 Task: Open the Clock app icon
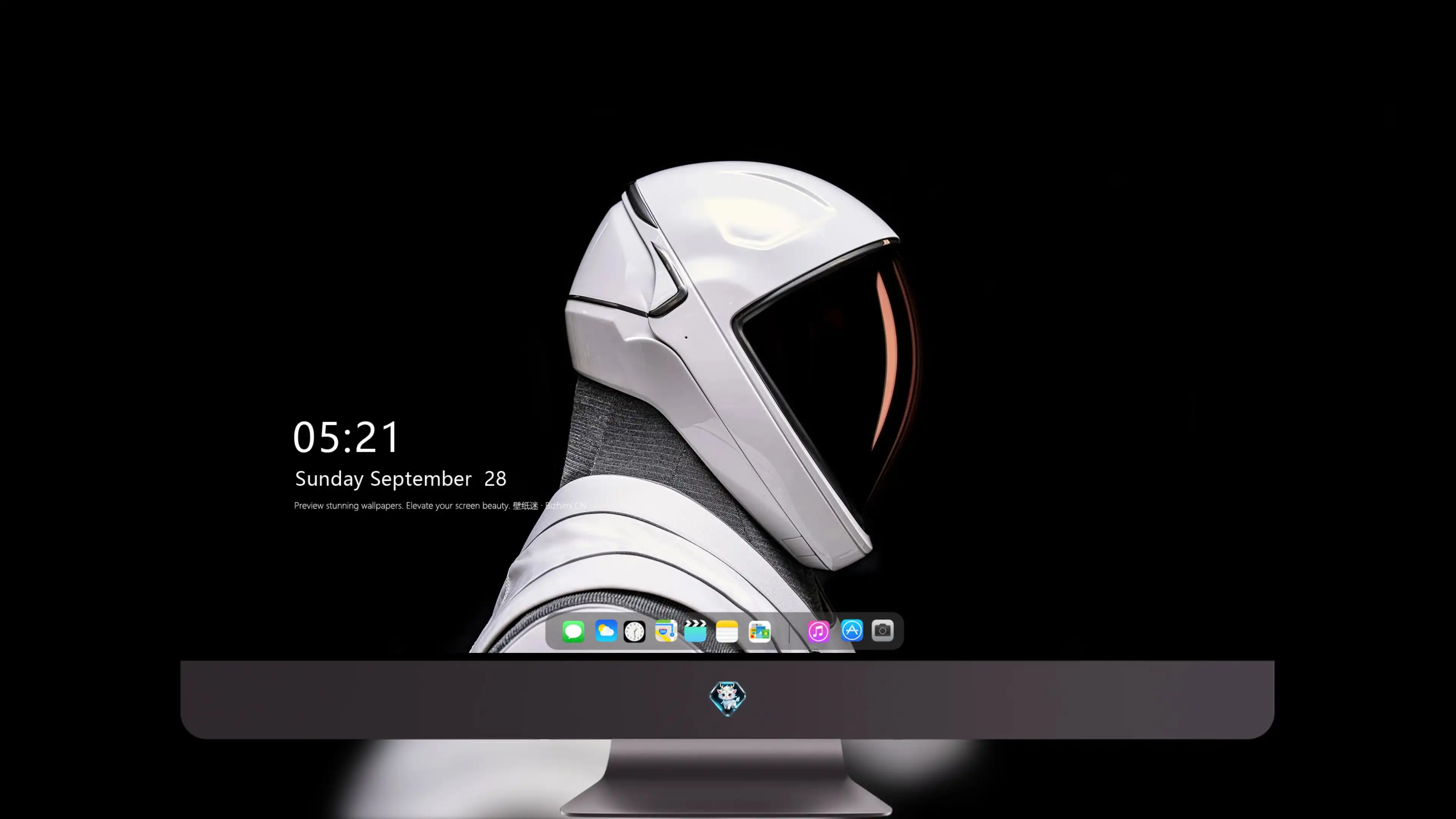pos(634,631)
